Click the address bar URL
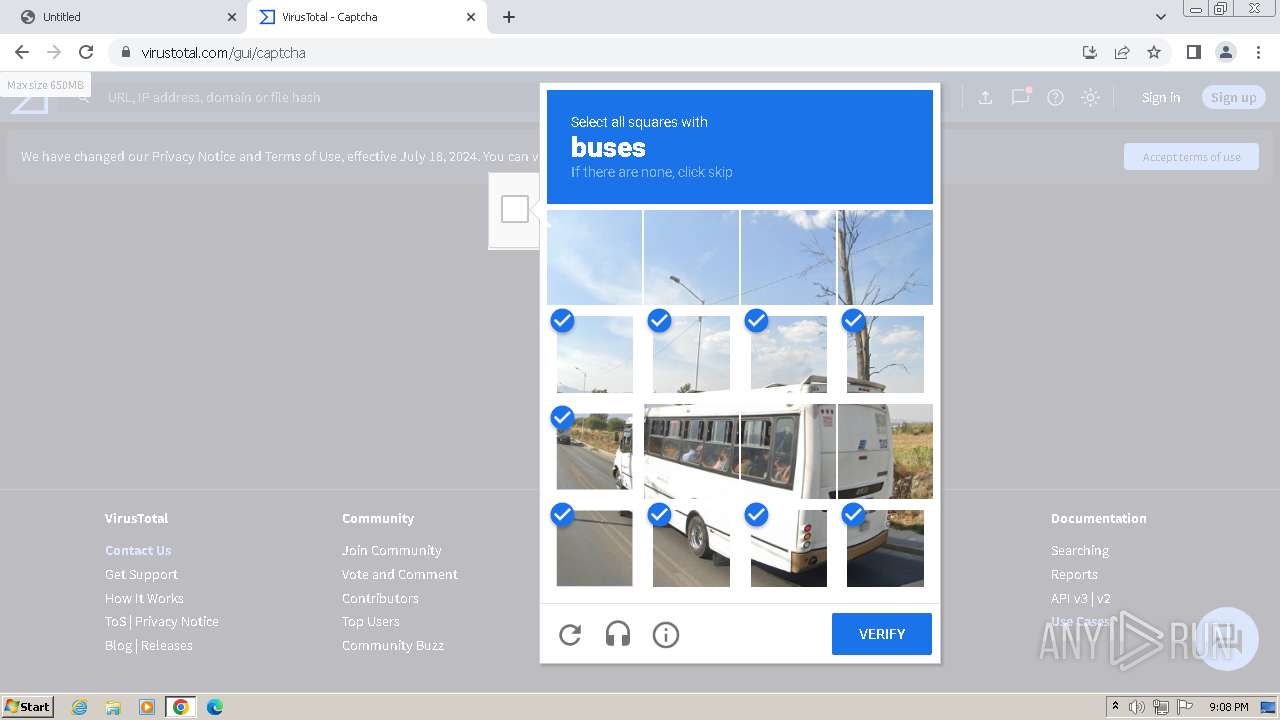The image size is (1280, 720). (x=223, y=52)
